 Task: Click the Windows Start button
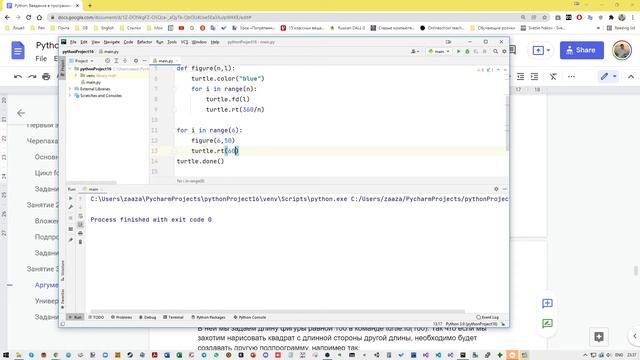pos(6,355)
